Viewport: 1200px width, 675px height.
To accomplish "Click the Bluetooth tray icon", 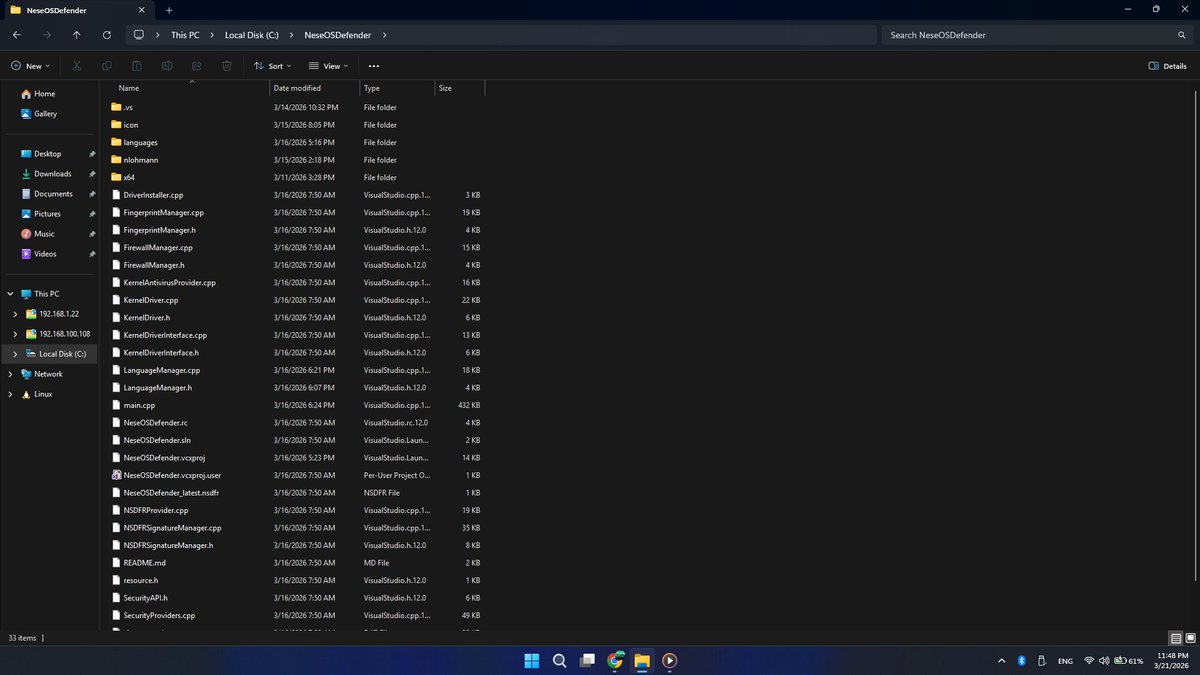I will point(1021,661).
